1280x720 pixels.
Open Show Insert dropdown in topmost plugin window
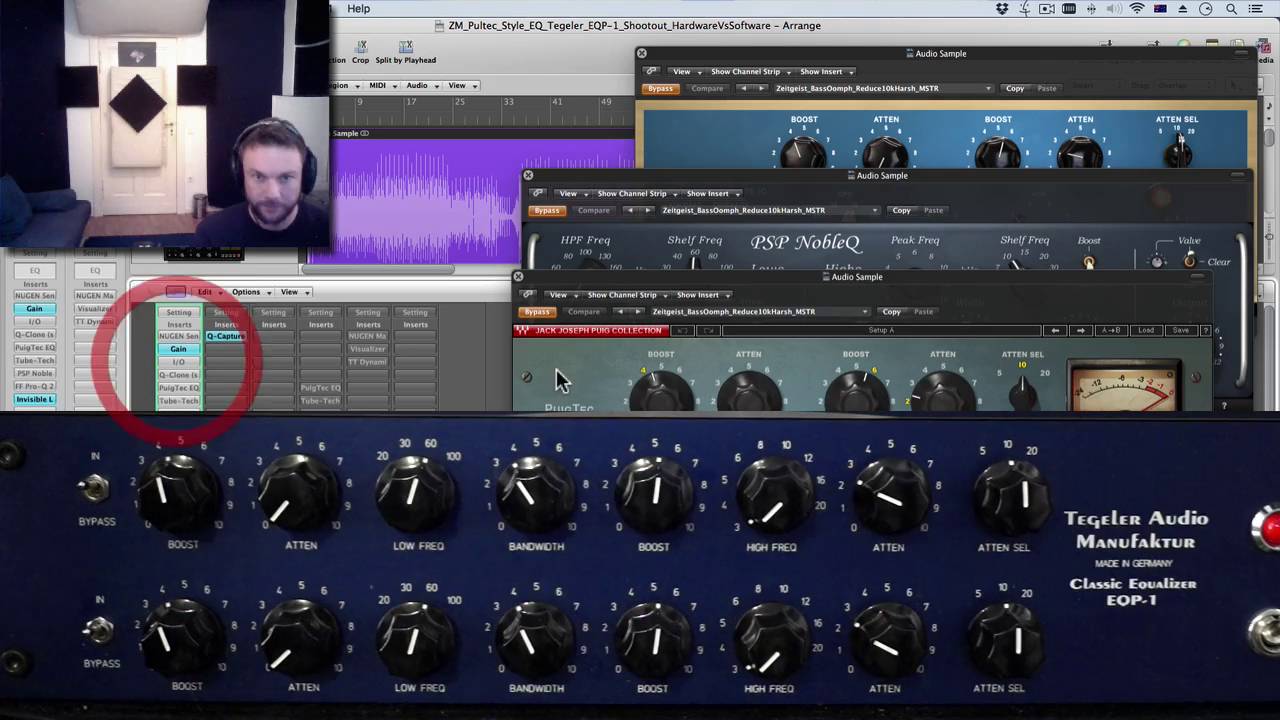(825, 71)
